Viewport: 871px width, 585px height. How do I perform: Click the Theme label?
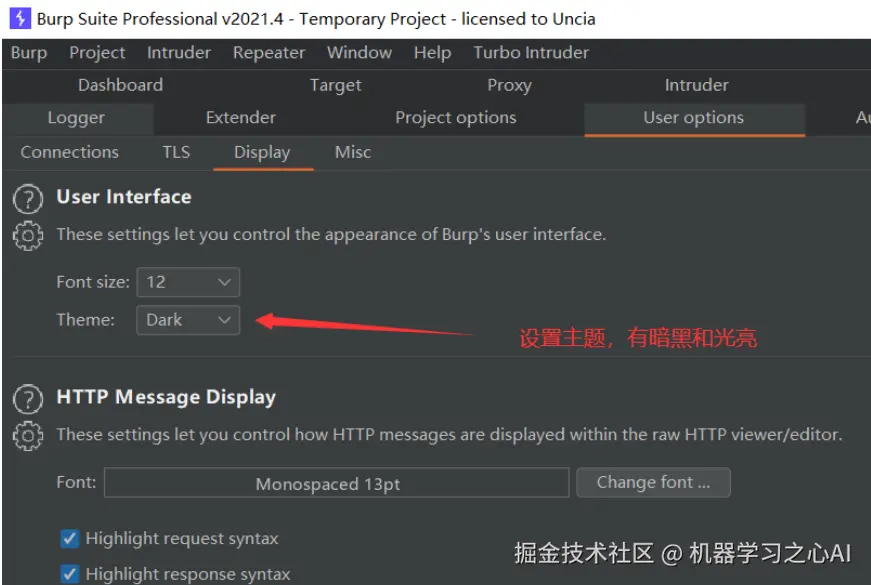pyautogui.click(x=86, y=320)
